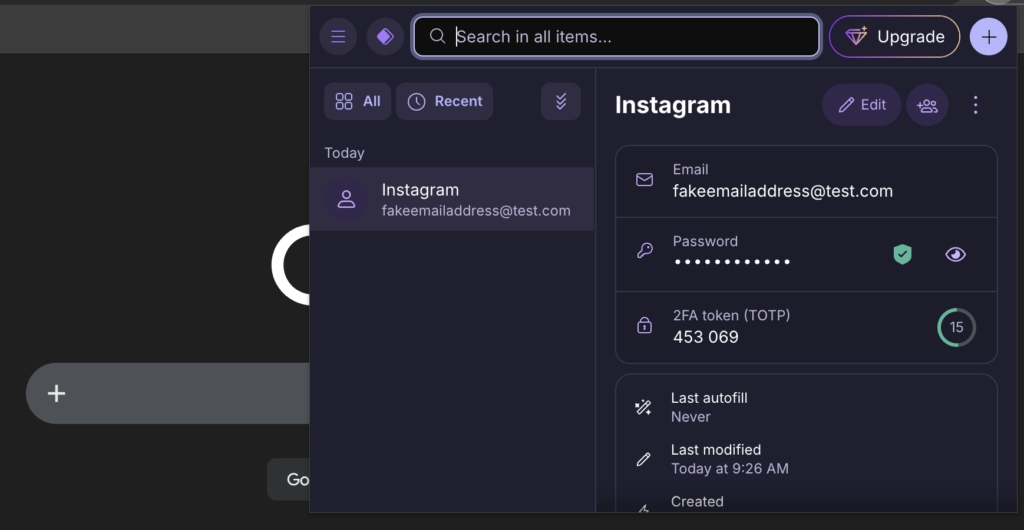The height and width of the screenshot is (530, 1024).
Task: Focus the 'Search in all items' field
Action: (x=616, y=37)
